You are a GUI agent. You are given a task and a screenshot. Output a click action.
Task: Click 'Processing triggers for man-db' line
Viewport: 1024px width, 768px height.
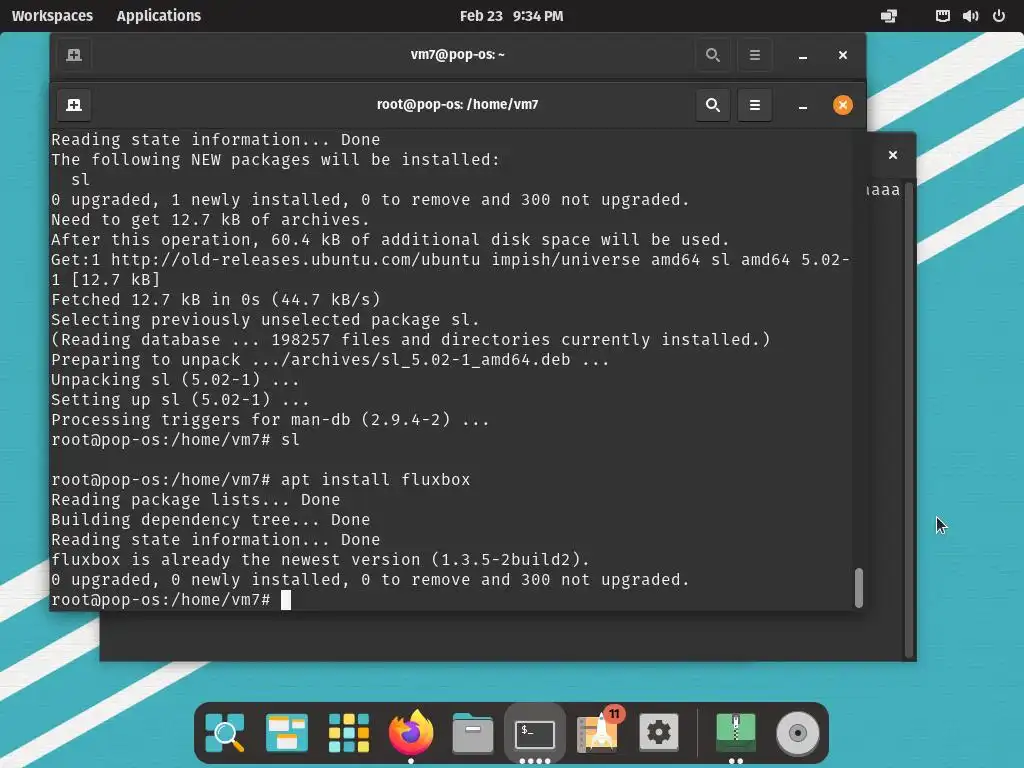point(270,419)
